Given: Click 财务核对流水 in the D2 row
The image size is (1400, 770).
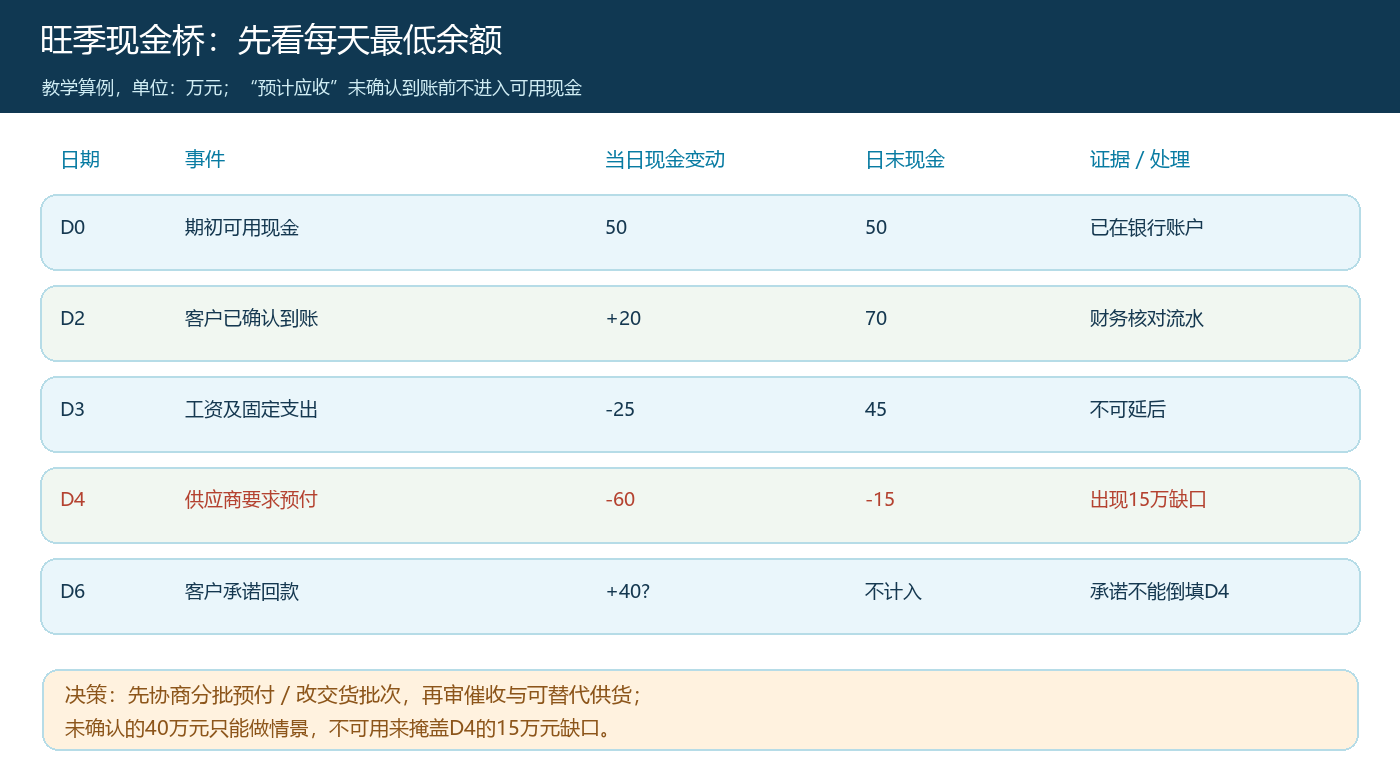Looking at the screenshot, I should pos(1147,318).
